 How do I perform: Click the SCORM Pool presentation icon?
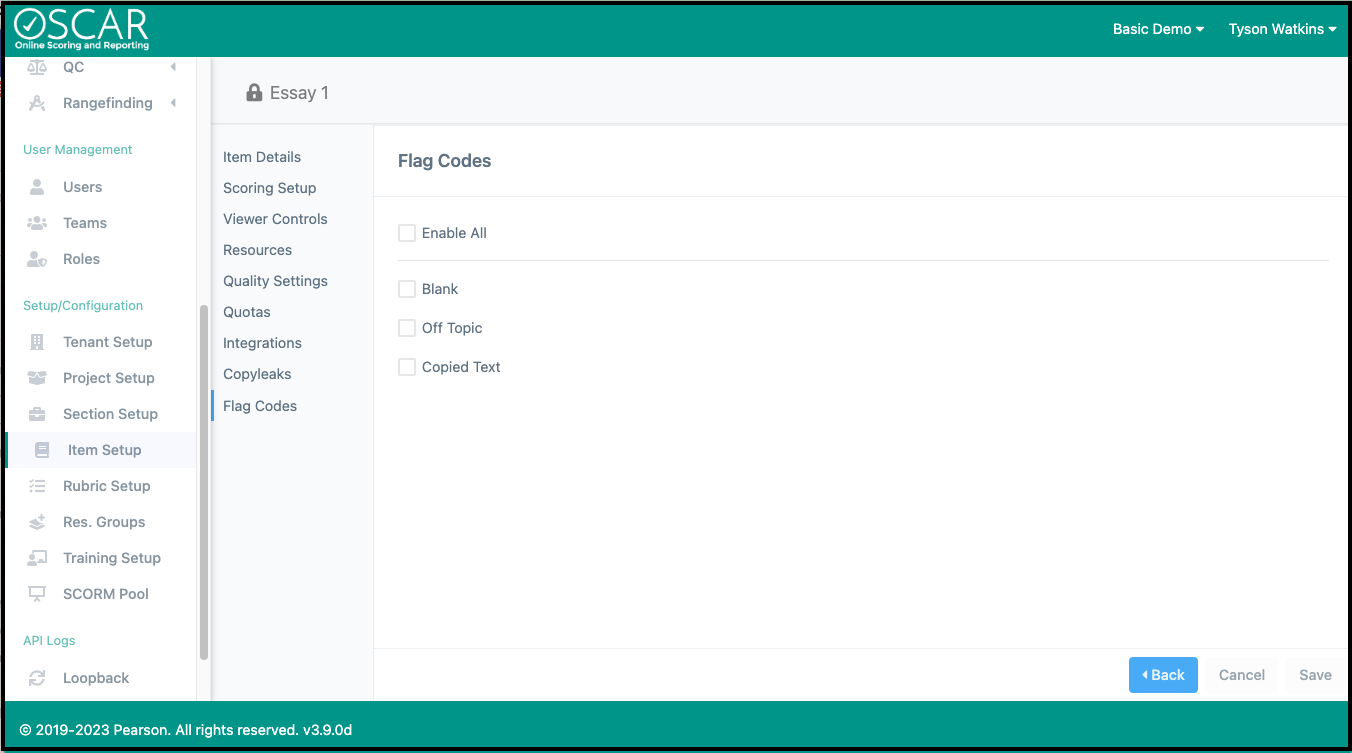click(37, 594)
